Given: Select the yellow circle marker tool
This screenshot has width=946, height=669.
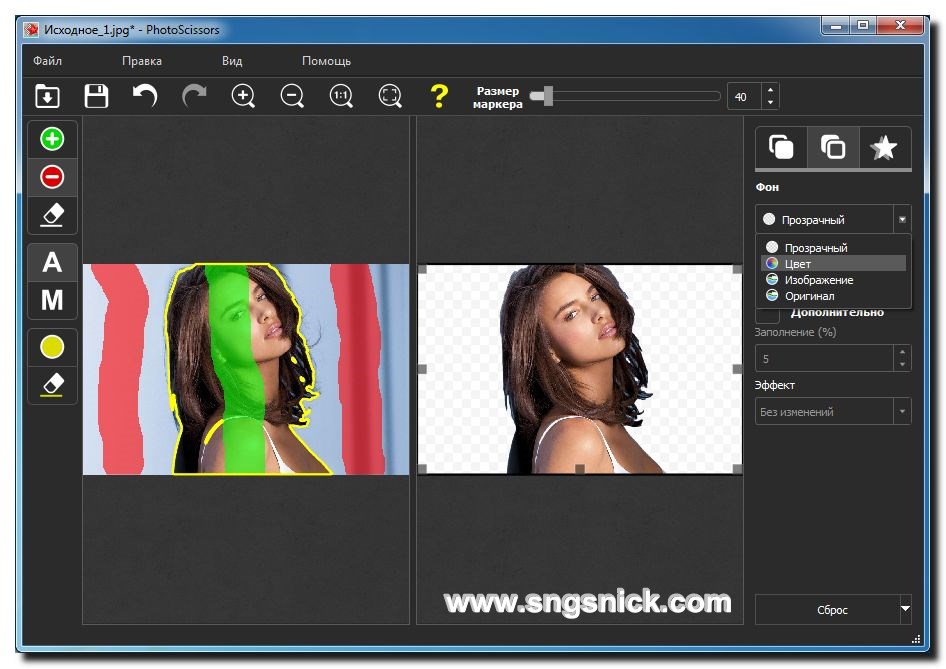Looking at the screenshot, I should coord(52,347).
